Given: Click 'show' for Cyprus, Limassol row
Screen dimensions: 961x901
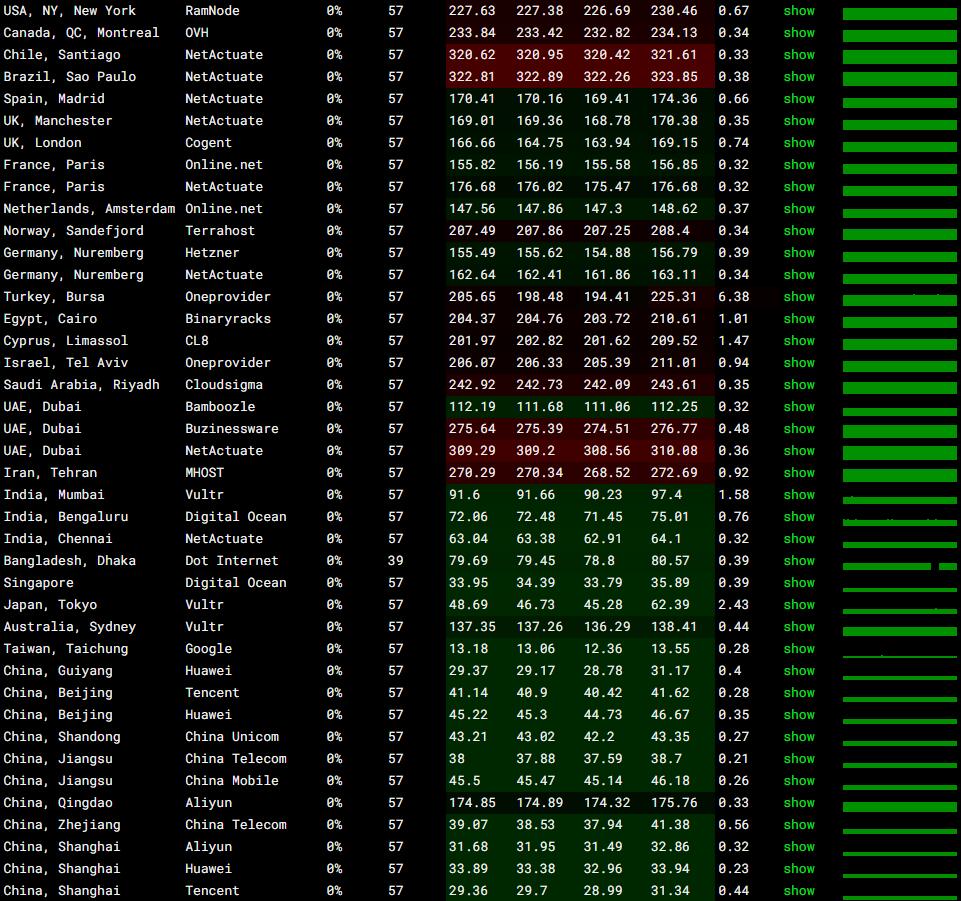Looking at the screenshot, I should tap(799, 341).
